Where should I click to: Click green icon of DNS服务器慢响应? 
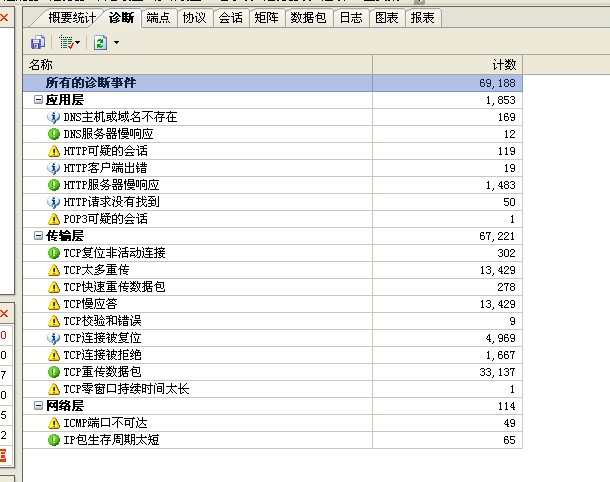pyautogui.click(x=53, y=134)
